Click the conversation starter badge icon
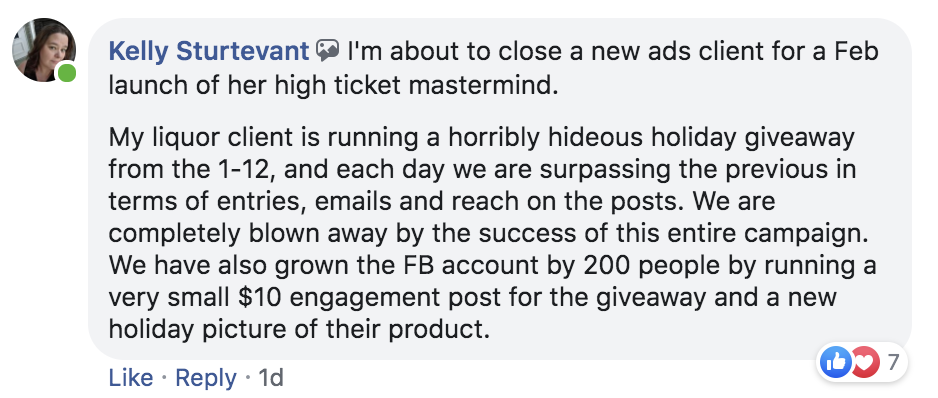Screen dimensions: 938x398 click(328, 51)
